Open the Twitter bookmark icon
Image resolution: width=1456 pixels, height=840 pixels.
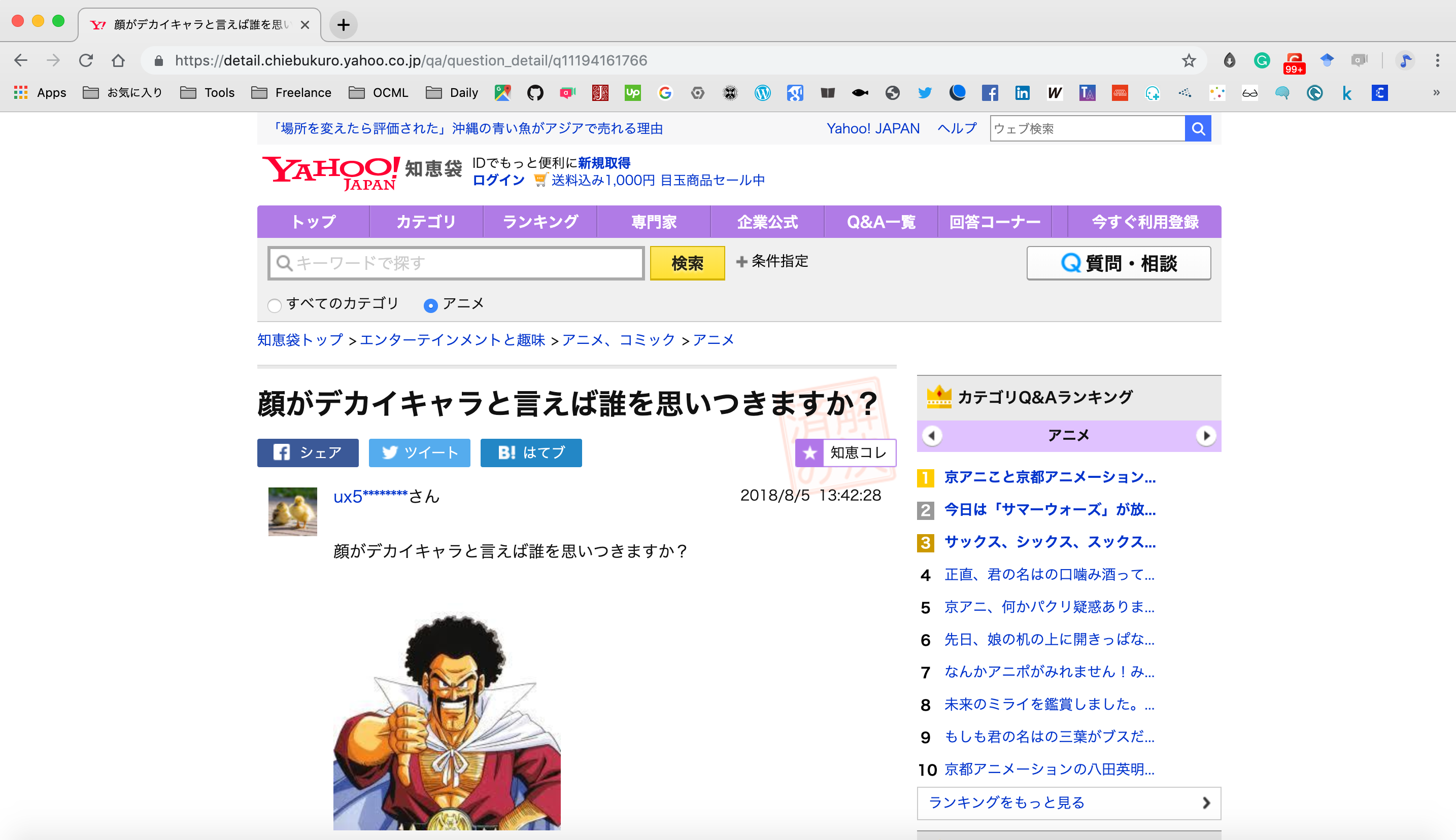[925, 92]
